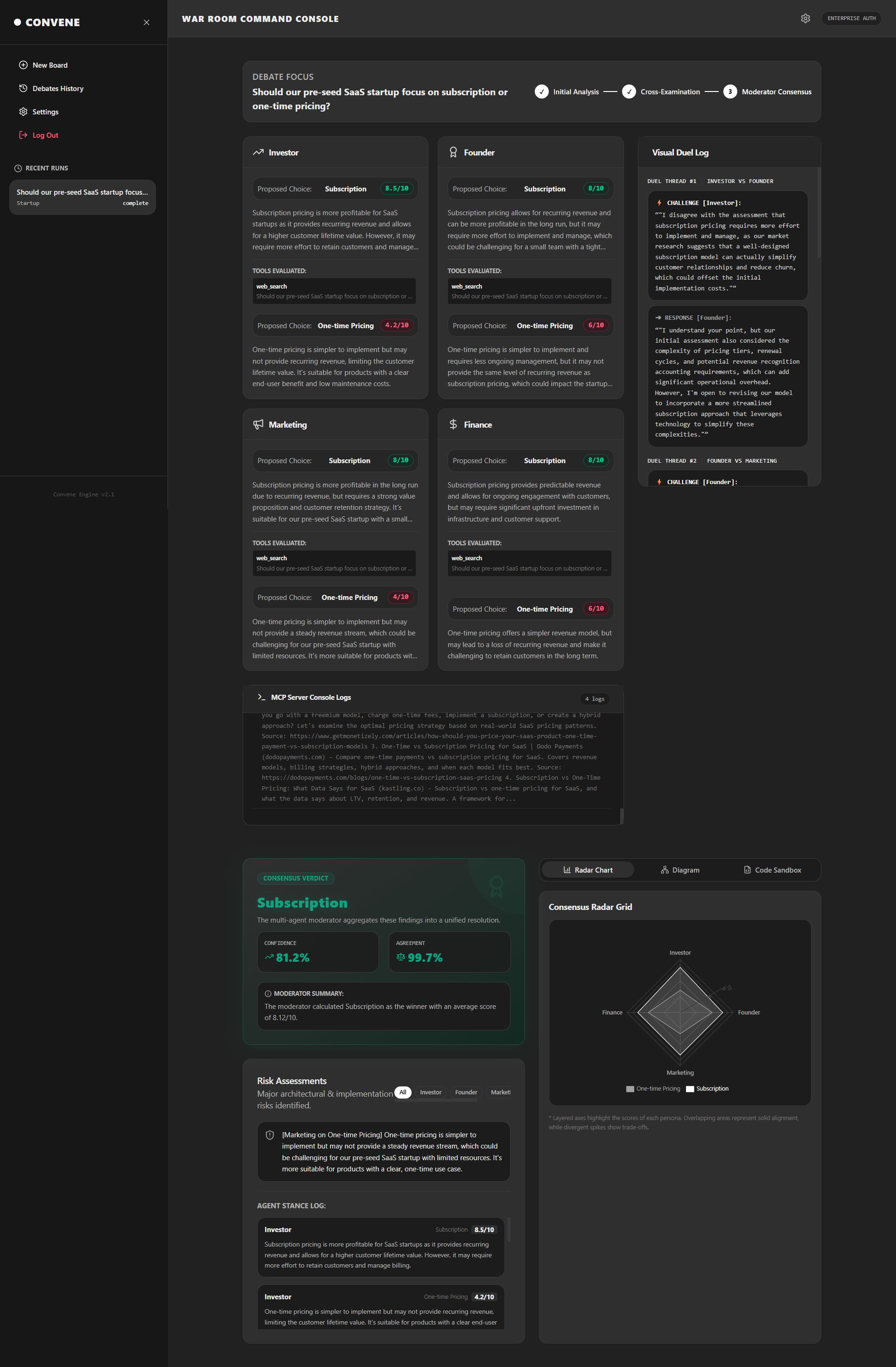Viewport: 896px width, 1367px height.
Task: Open settings gear in top header
Action: 805,18
